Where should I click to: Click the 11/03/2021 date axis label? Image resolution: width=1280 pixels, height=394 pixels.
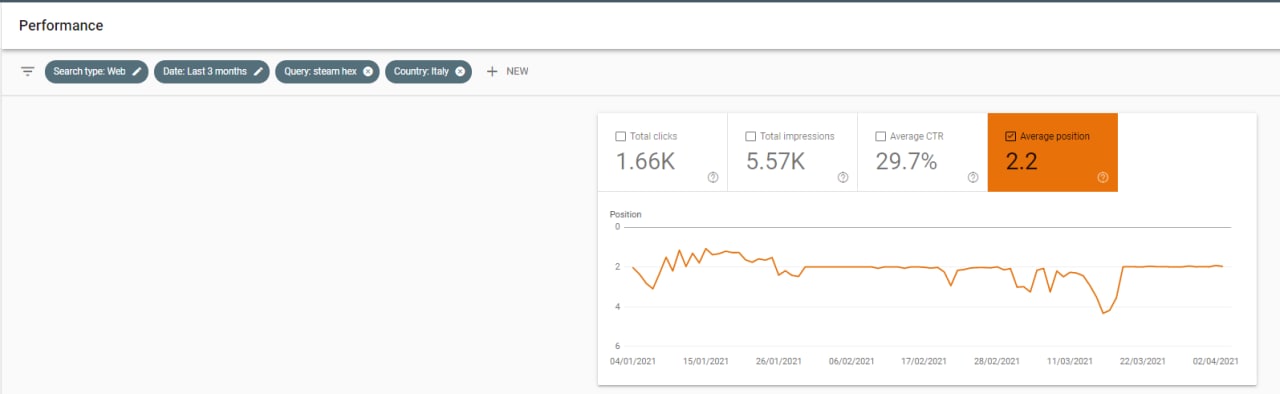click(x=1070, y=361)
